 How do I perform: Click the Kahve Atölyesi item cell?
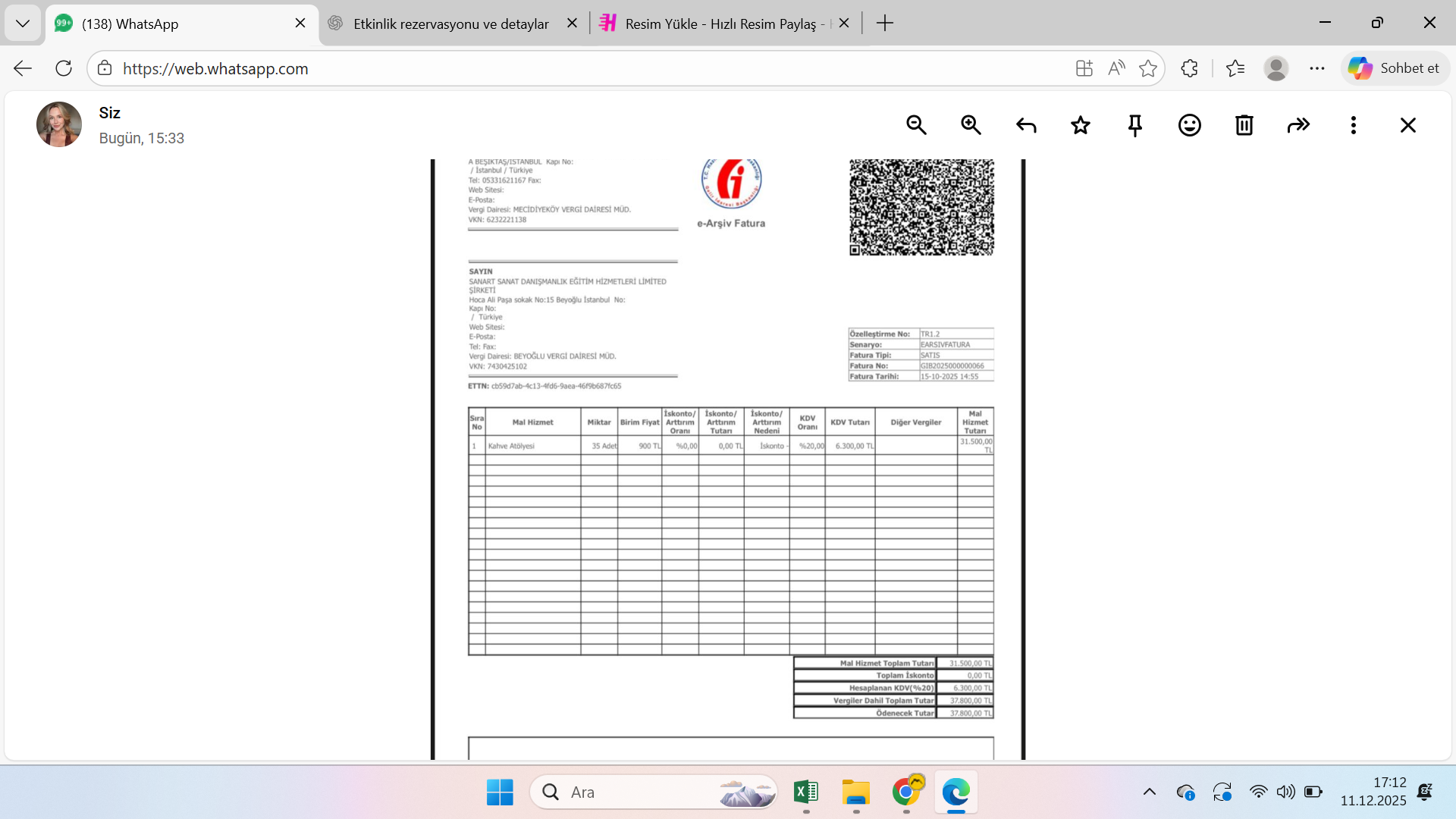pos(533,446)
